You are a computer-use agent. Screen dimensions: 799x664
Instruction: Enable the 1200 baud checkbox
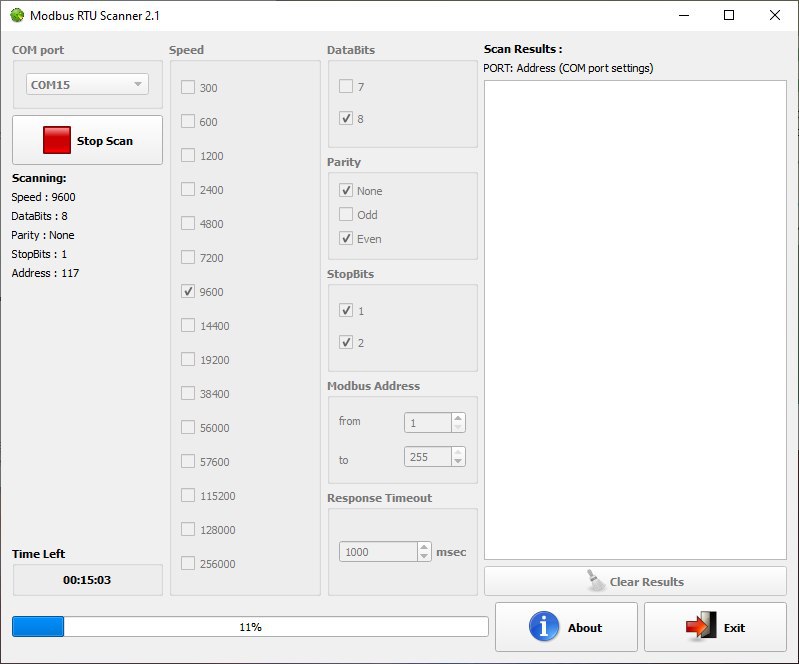(x=188, y=155)
